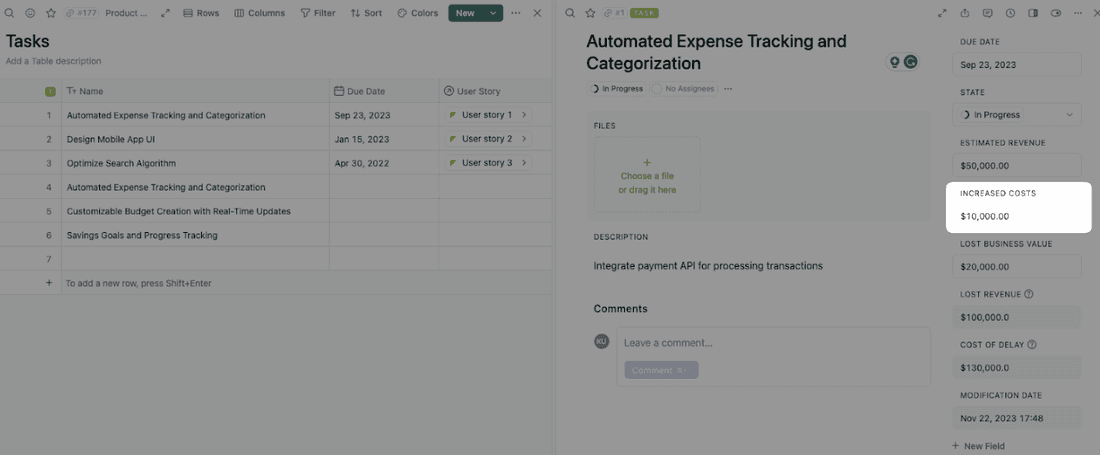Select all rows via green header checkbox

point(51,91)
